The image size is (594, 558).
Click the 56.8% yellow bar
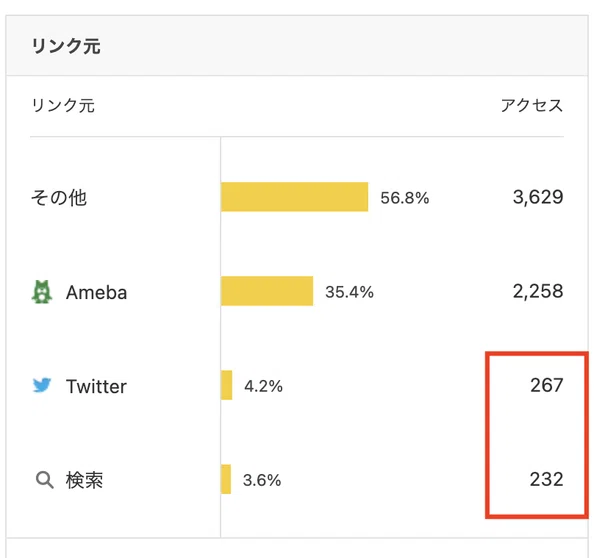(x=294, y=197)
